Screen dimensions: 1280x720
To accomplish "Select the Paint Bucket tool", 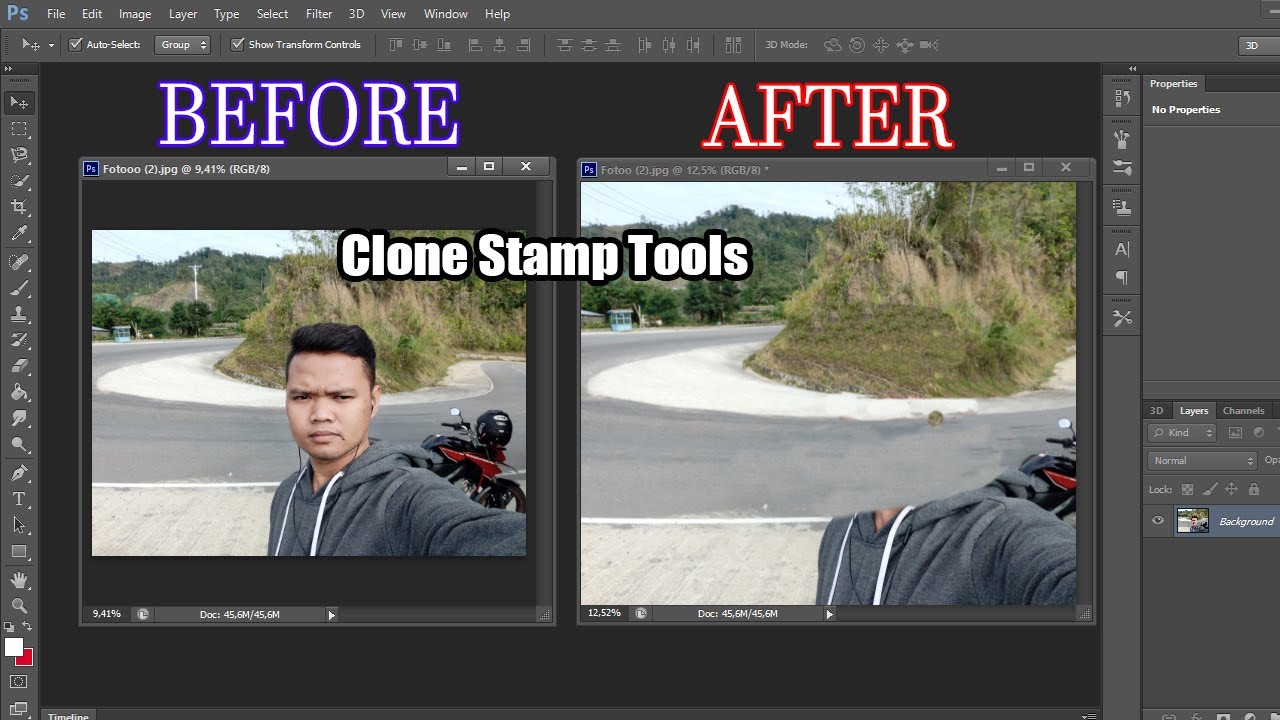I will pyautogui.click(x=19, y=392).
